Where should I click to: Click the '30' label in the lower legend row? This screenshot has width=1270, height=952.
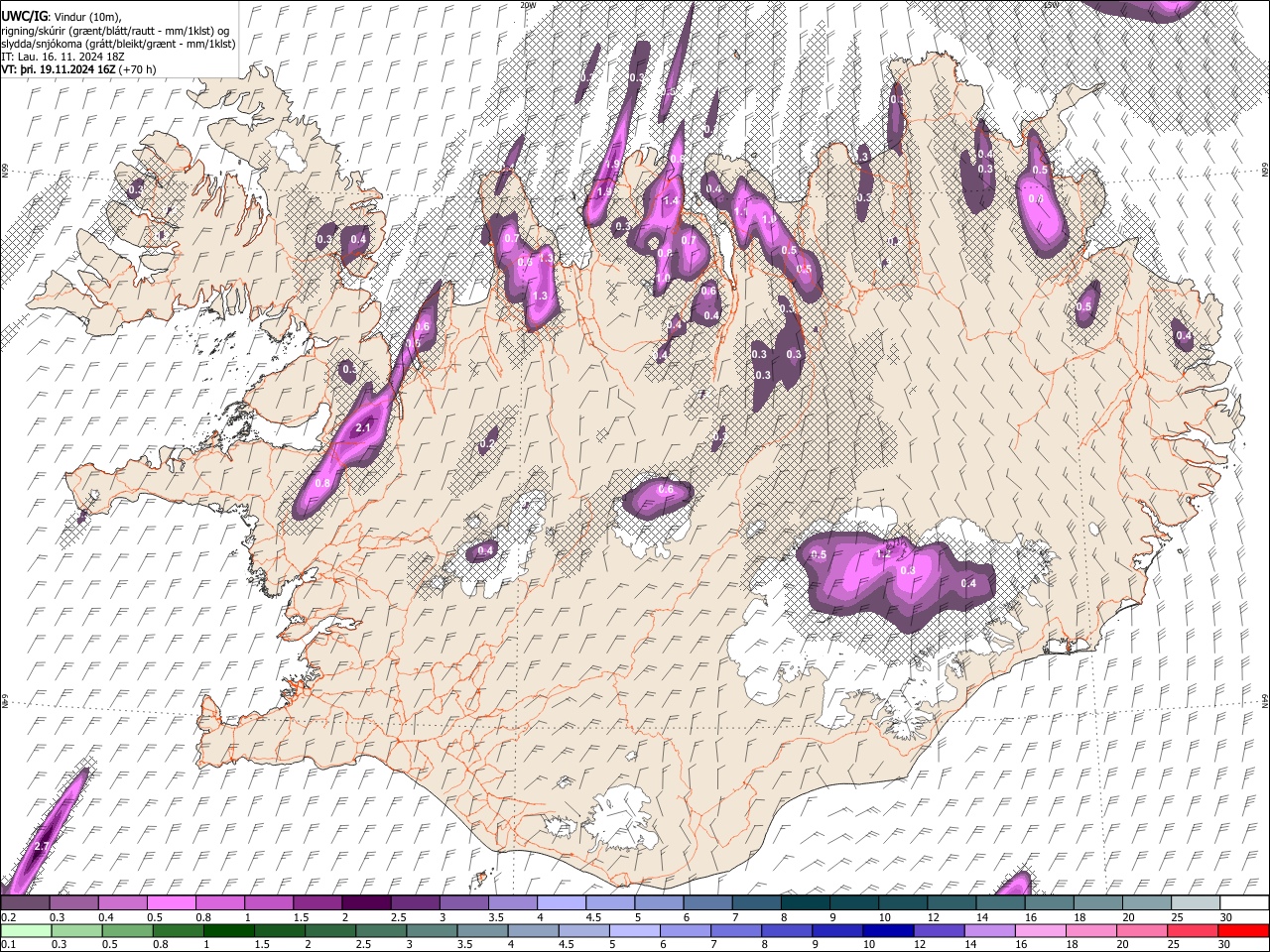[1223, 945]
